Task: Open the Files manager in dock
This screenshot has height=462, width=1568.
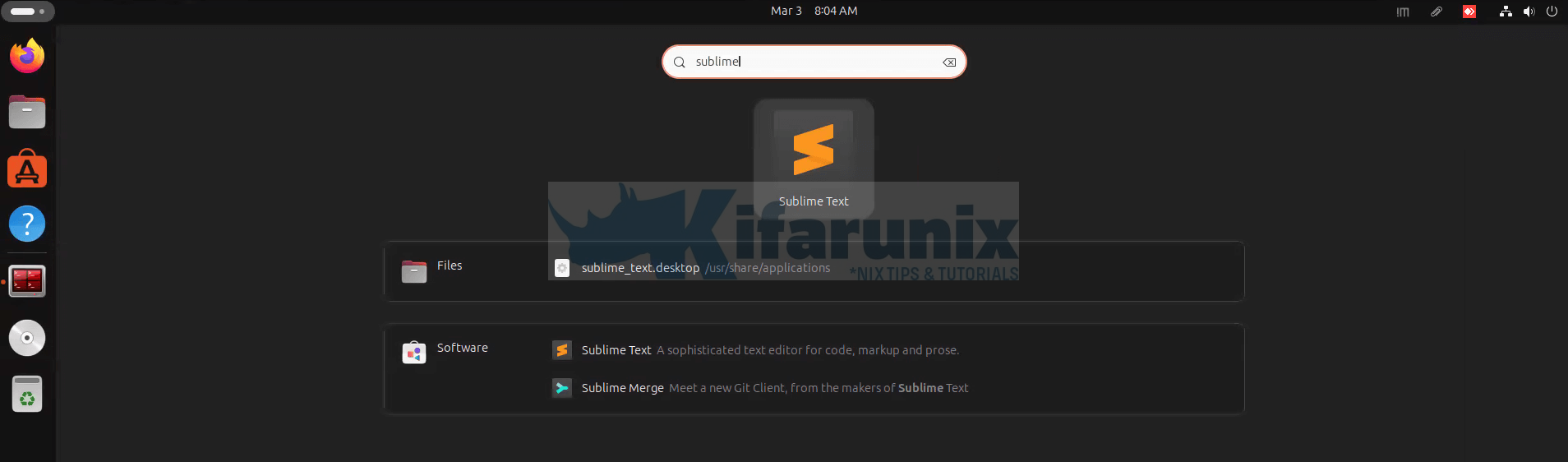Action: pyautogui.click(x=27, y=113)
